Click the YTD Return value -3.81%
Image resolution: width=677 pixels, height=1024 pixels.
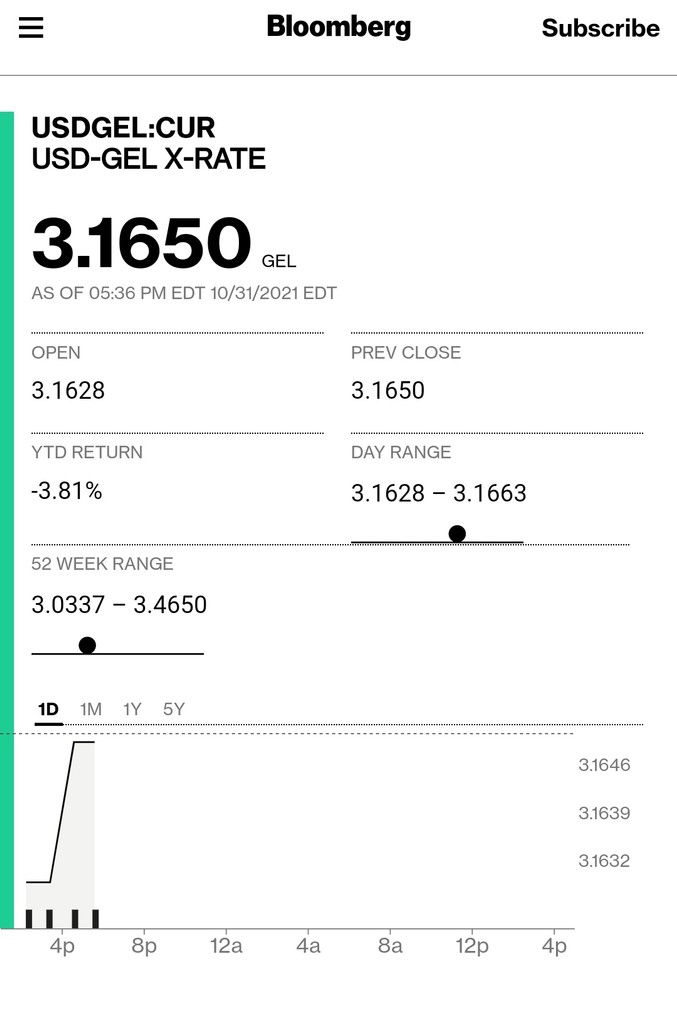point(67,491)
